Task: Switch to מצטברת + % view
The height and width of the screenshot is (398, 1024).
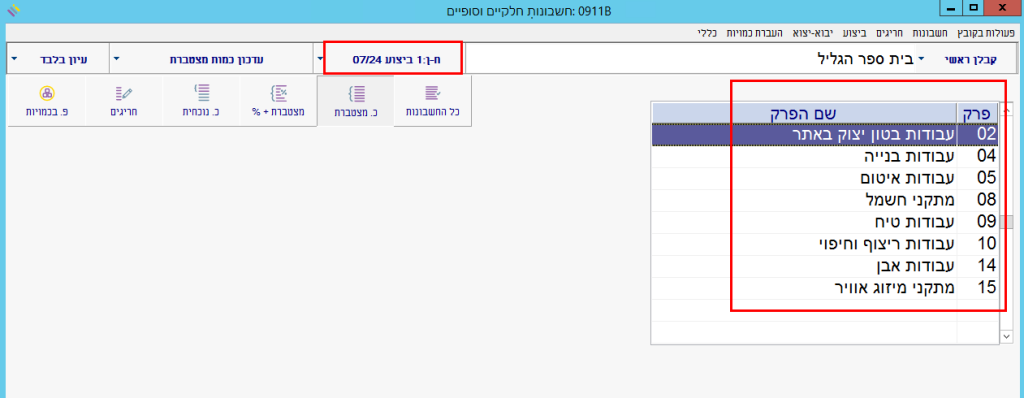Action: [x=278, y=101]
